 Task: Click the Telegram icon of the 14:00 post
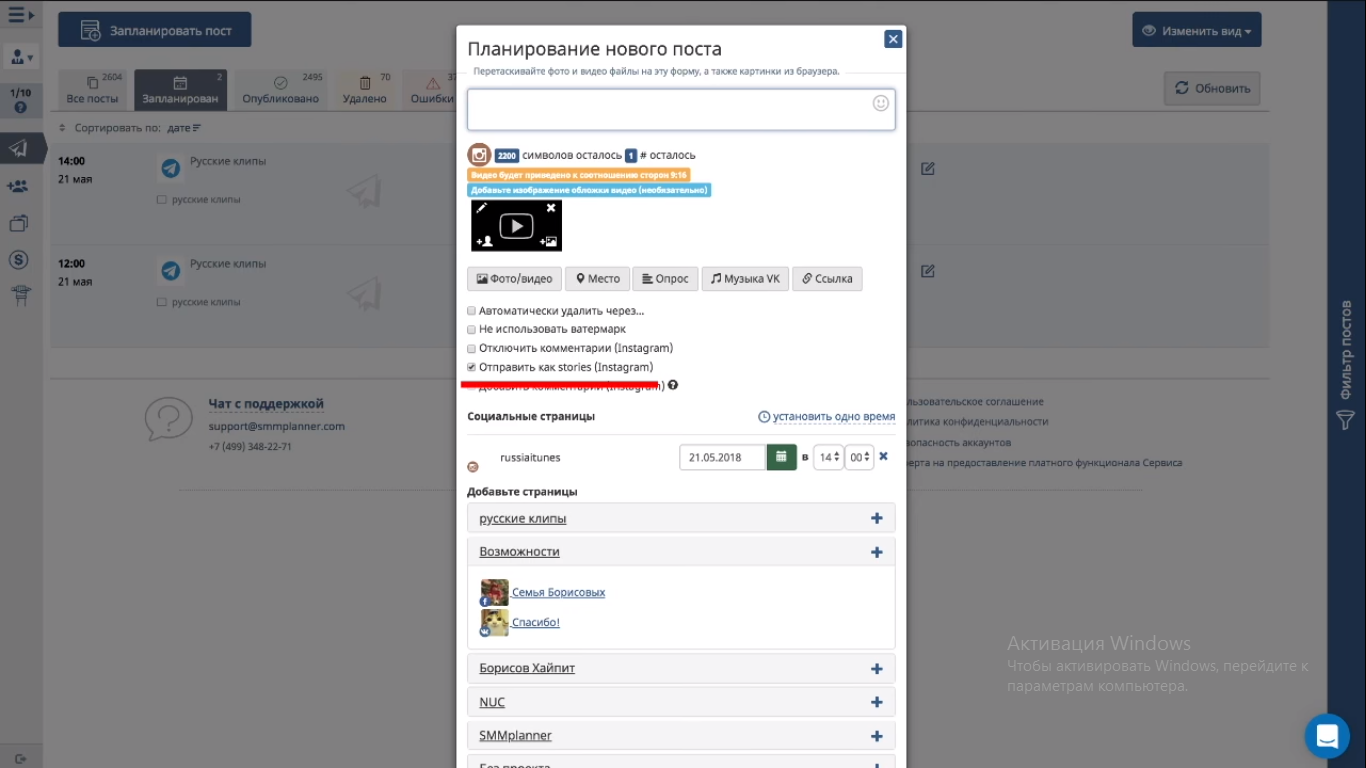pos(171,168)
